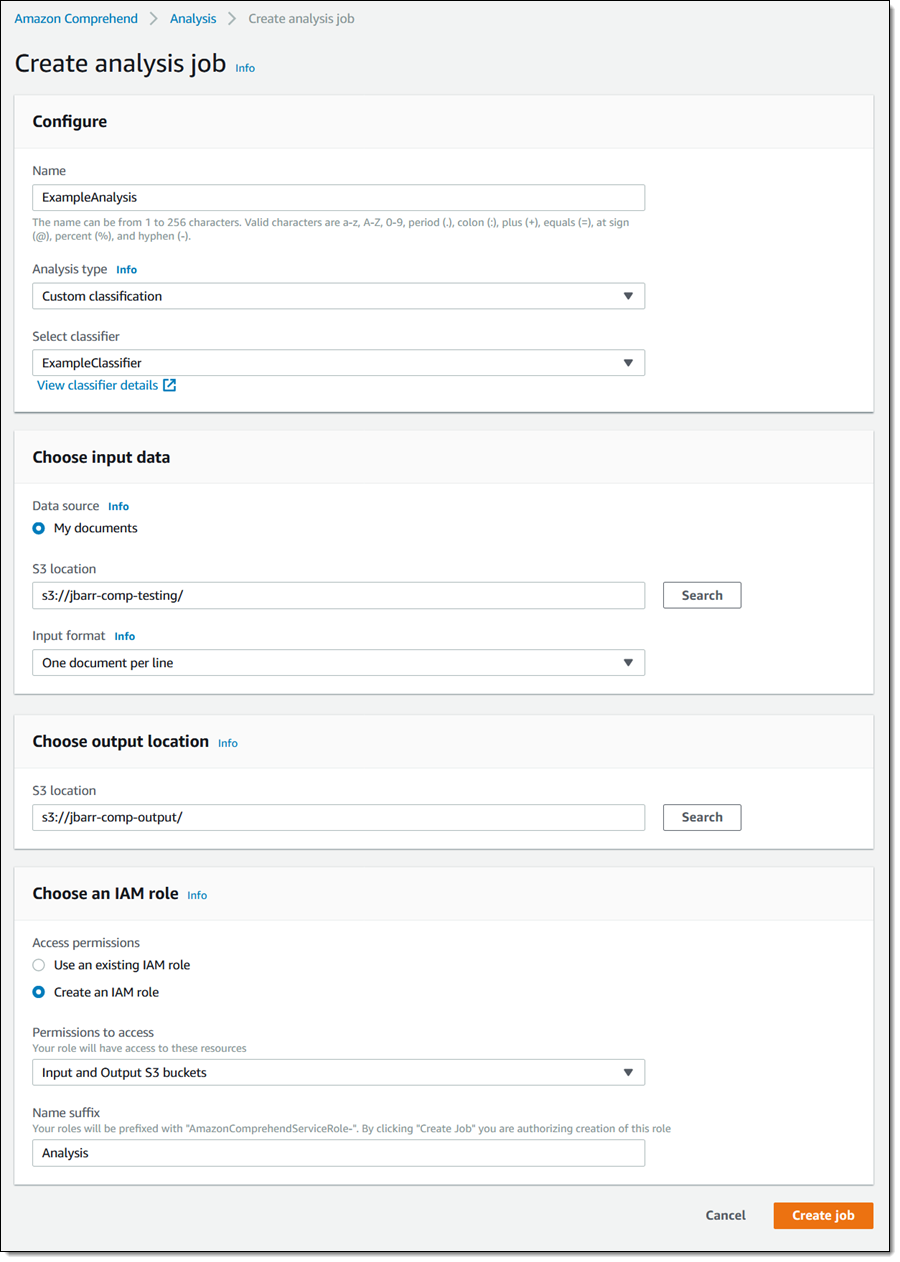900x1262 pixels.
Task: Go to Amazon Comprehend breadcrumb
Action: pyautogui.click(x=76, y=19)
